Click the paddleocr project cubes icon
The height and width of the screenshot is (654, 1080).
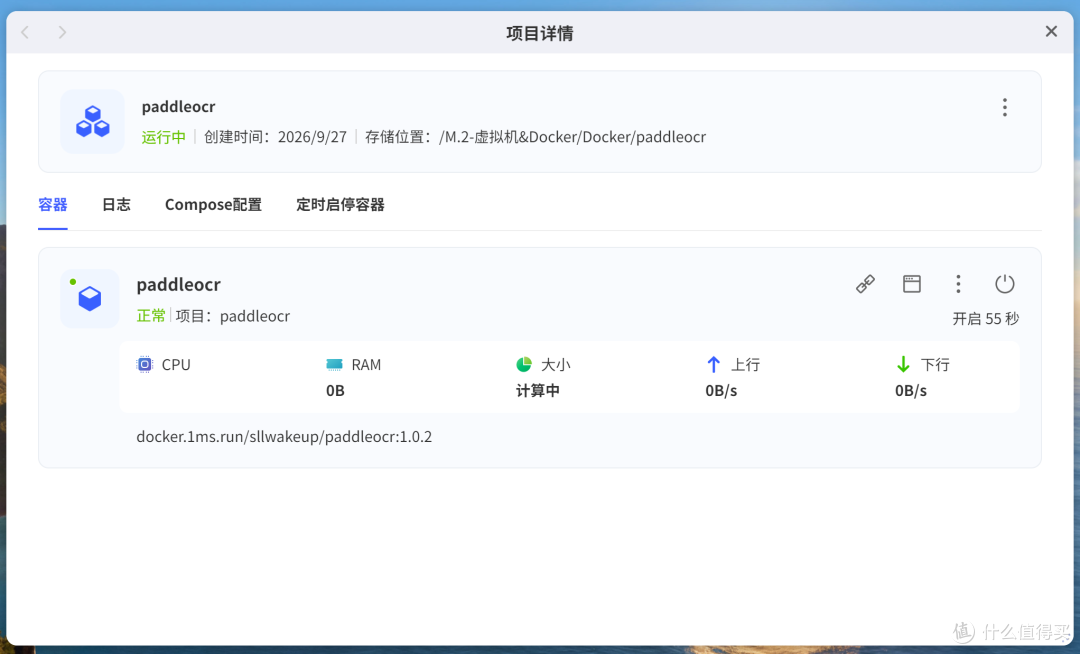tap(92, 121)
